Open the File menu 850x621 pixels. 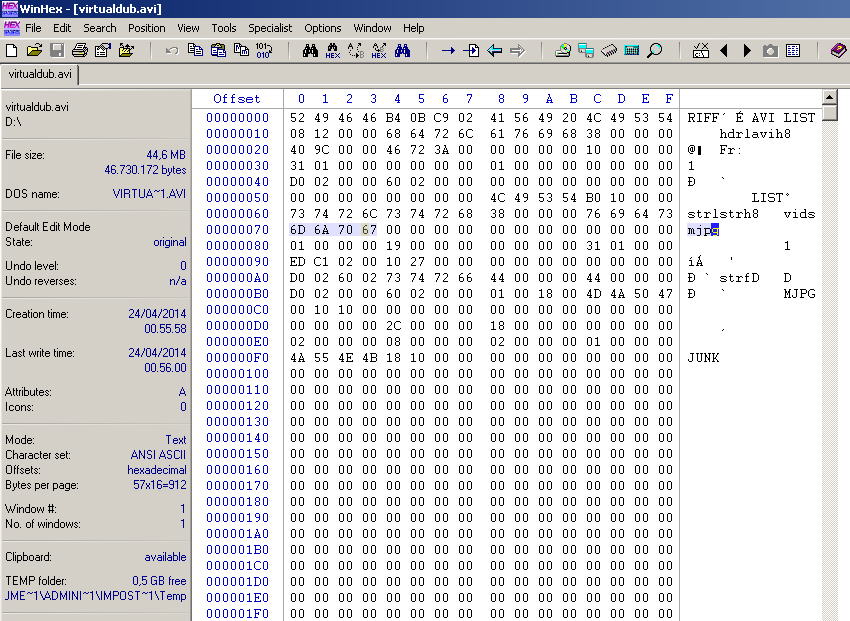(33, 28)
